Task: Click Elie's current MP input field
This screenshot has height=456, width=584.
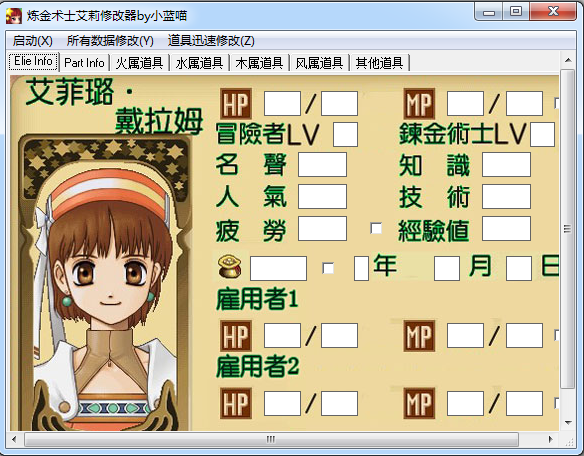Action: click(x=465, y=104)
